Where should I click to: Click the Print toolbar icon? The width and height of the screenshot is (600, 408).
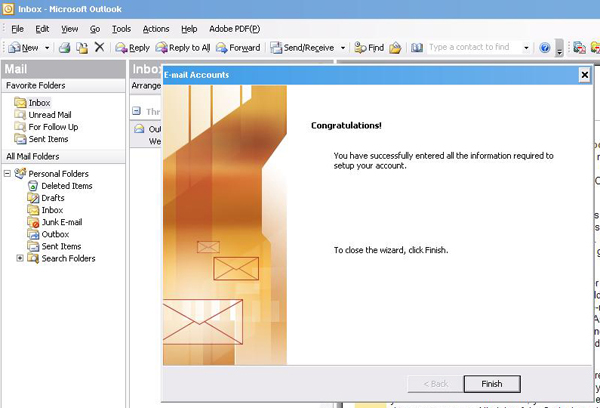pyautogui.click(x=65, y=47)
